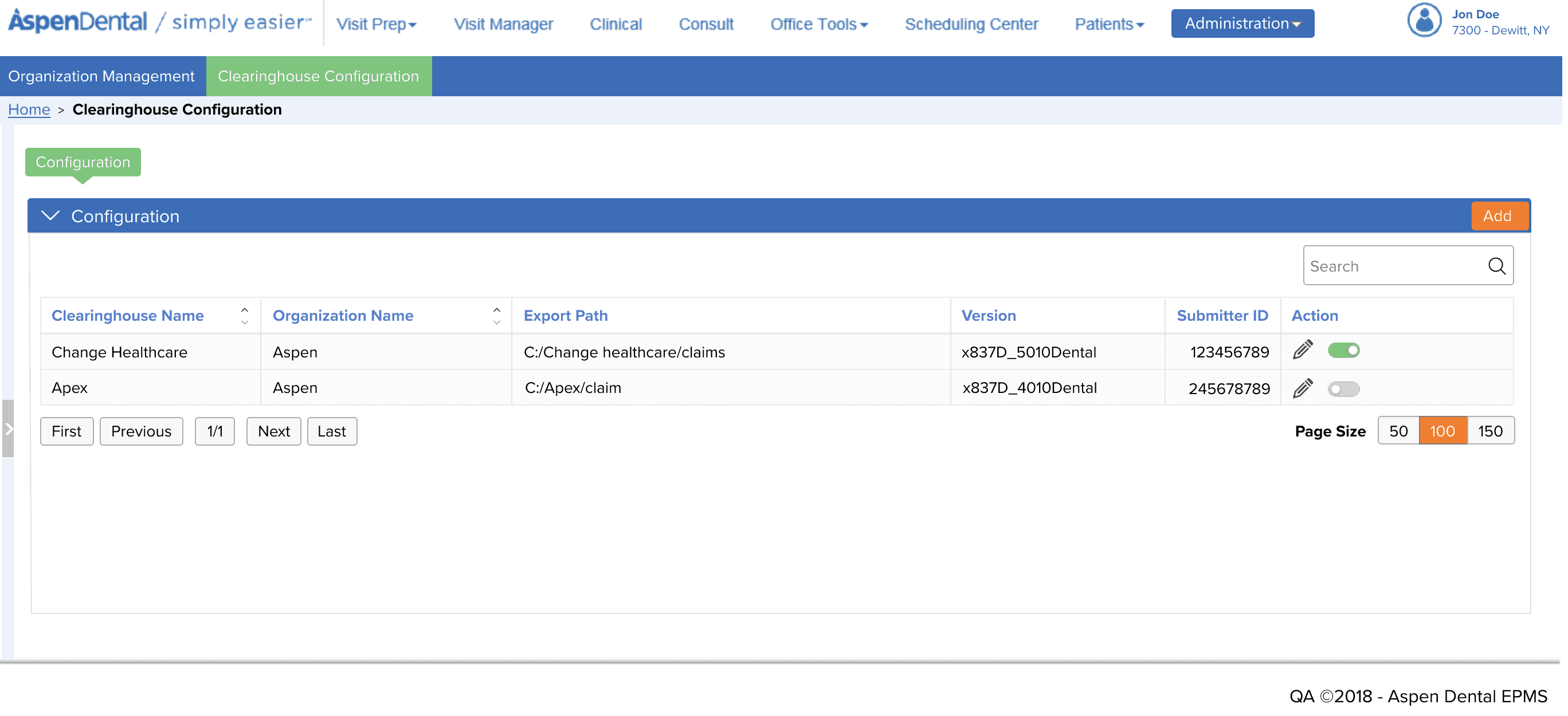Click the Organization Name column header
1568x716 pixels.
343,316
